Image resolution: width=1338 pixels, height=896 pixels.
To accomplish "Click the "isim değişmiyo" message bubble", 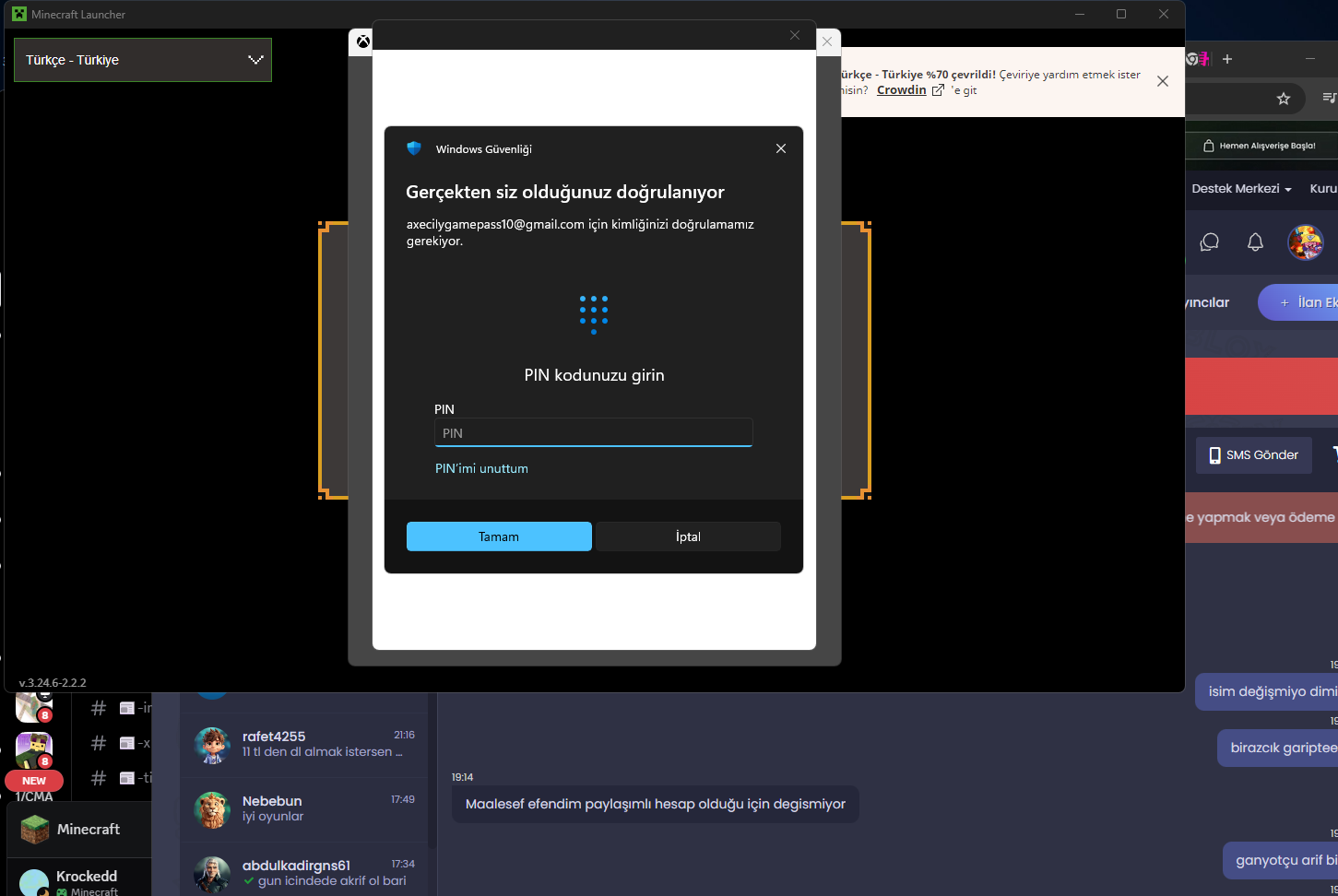I will [1267, 691].
